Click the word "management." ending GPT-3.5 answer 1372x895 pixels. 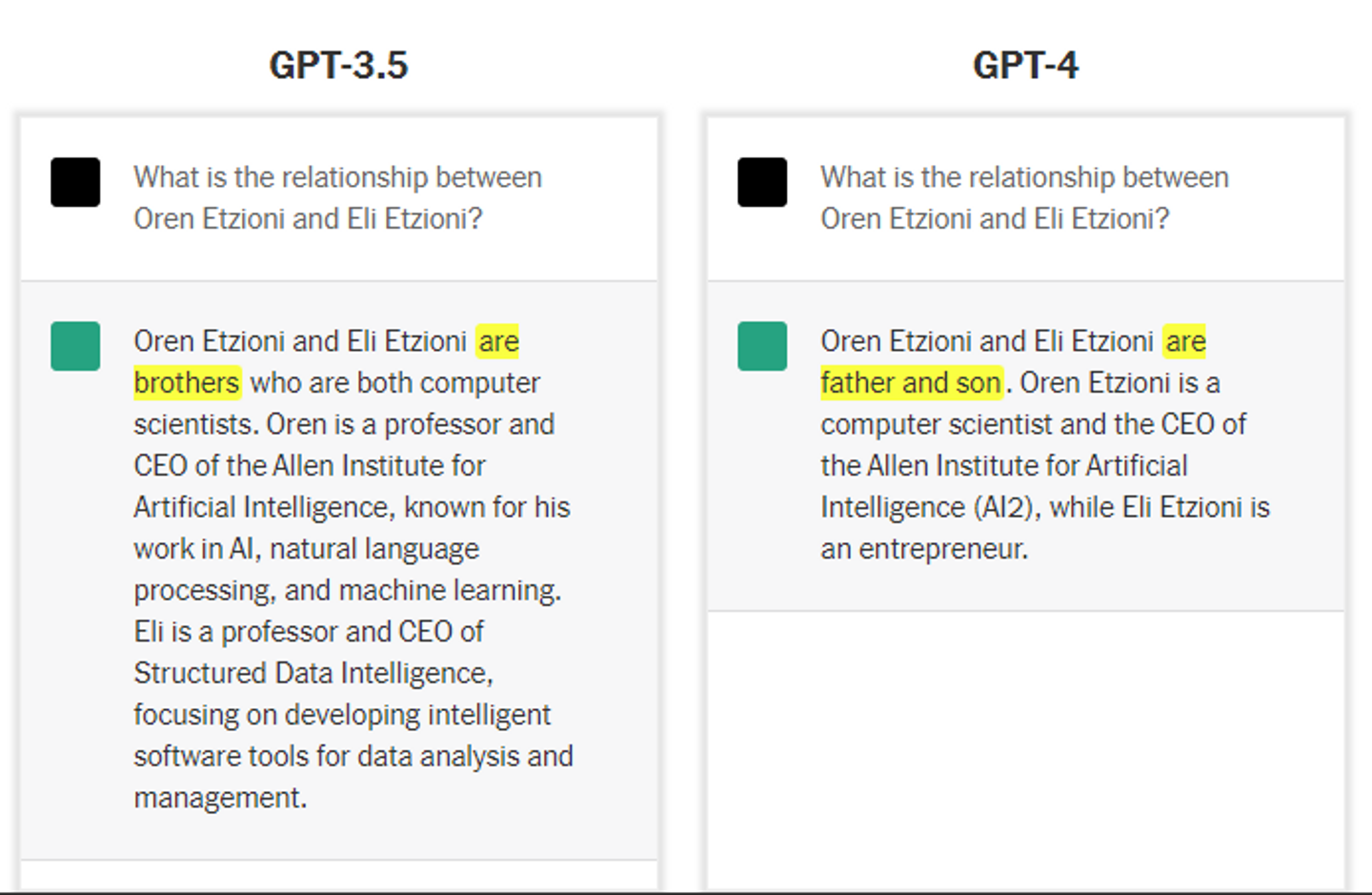220,797
